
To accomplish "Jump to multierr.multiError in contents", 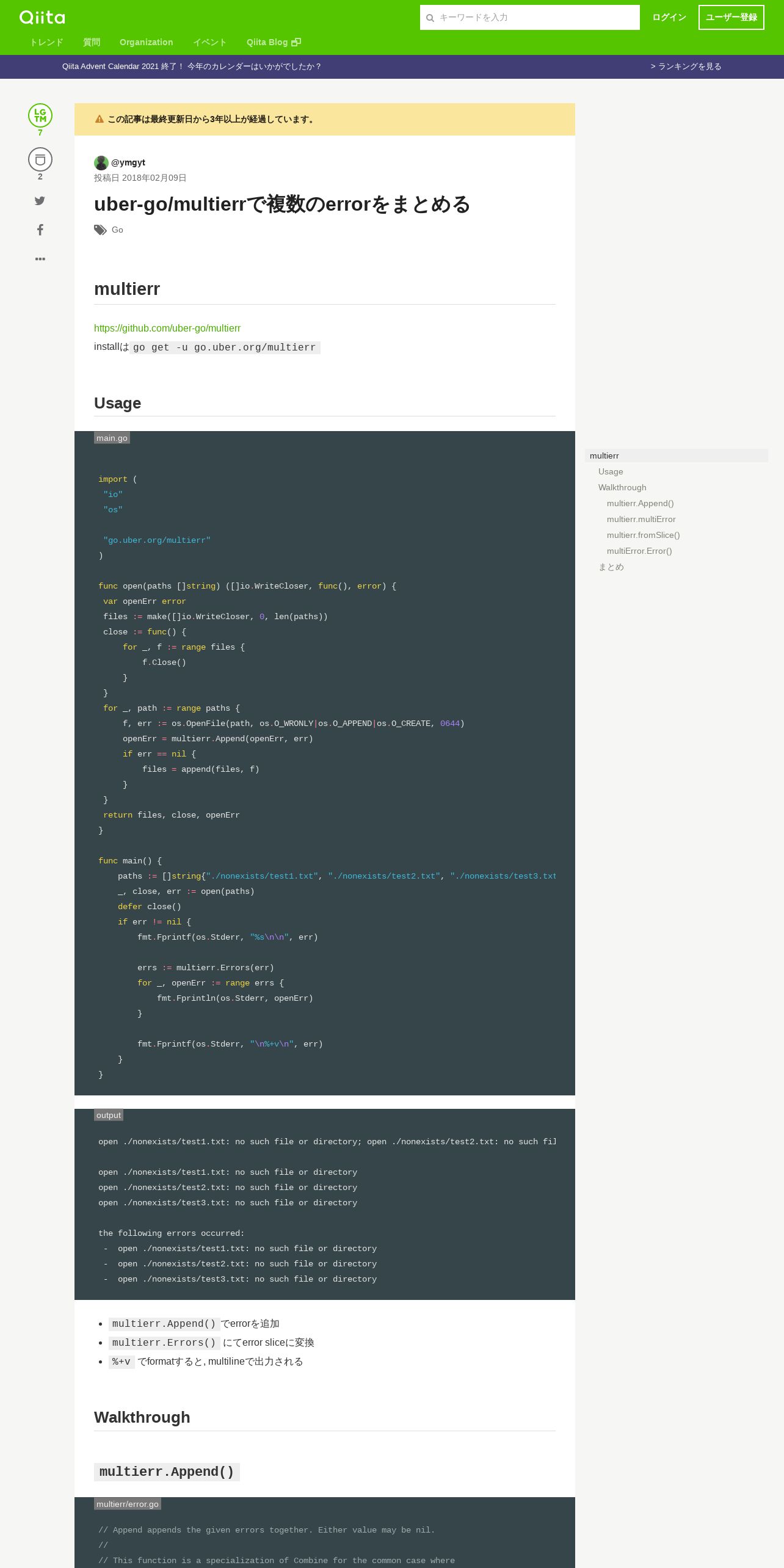I will [x=641, y=519].
